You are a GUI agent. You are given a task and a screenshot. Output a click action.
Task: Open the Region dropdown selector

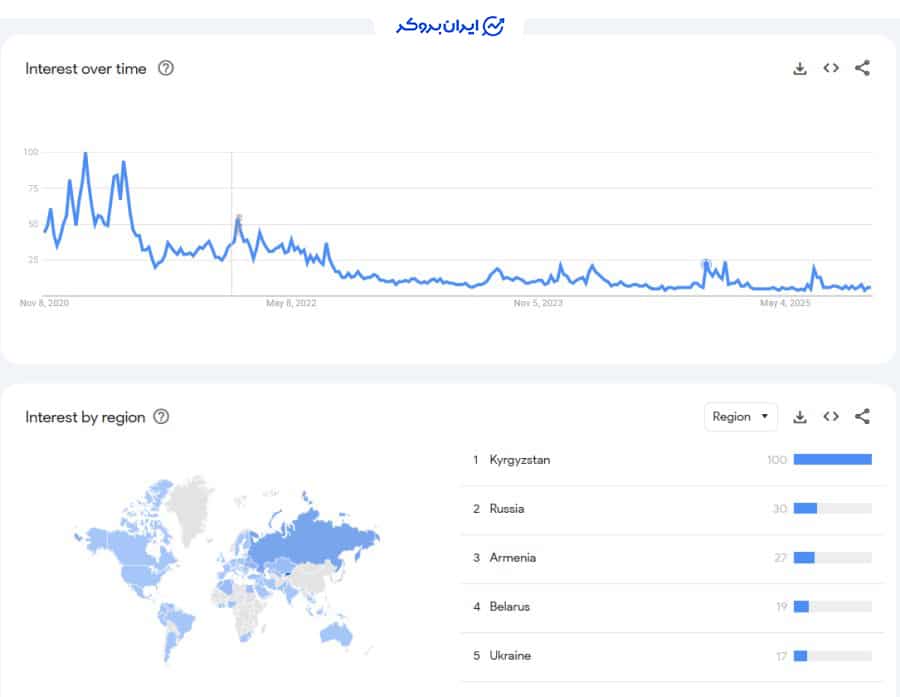[x=740, y=417]
